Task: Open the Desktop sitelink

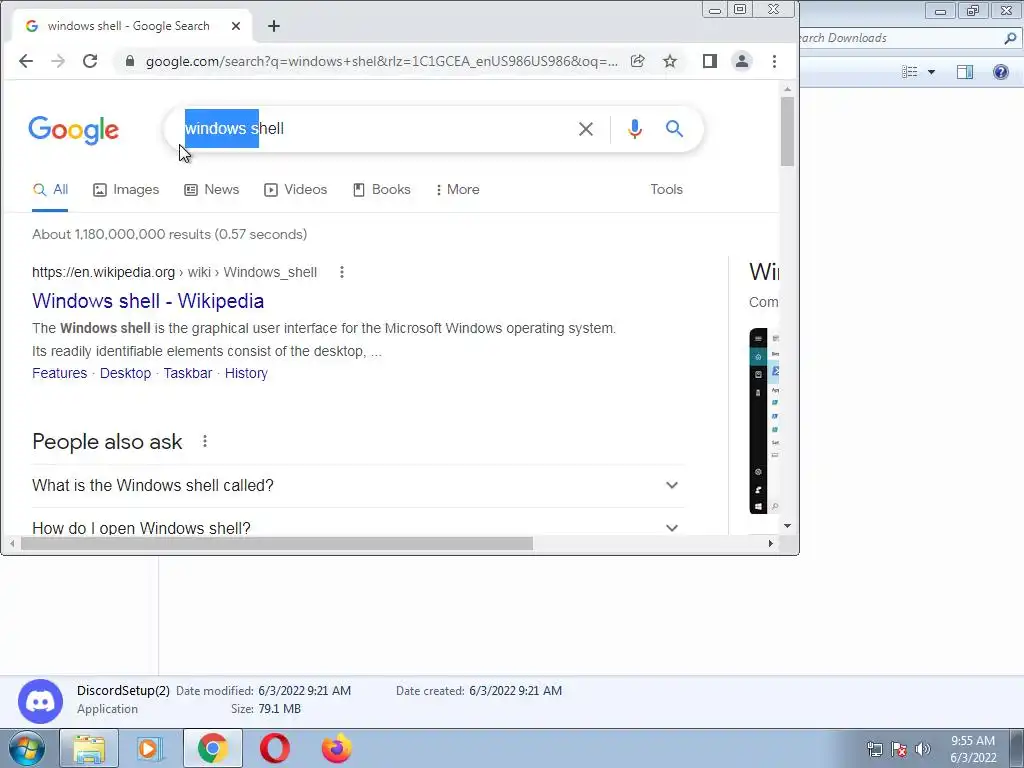Action: point(125,374)
